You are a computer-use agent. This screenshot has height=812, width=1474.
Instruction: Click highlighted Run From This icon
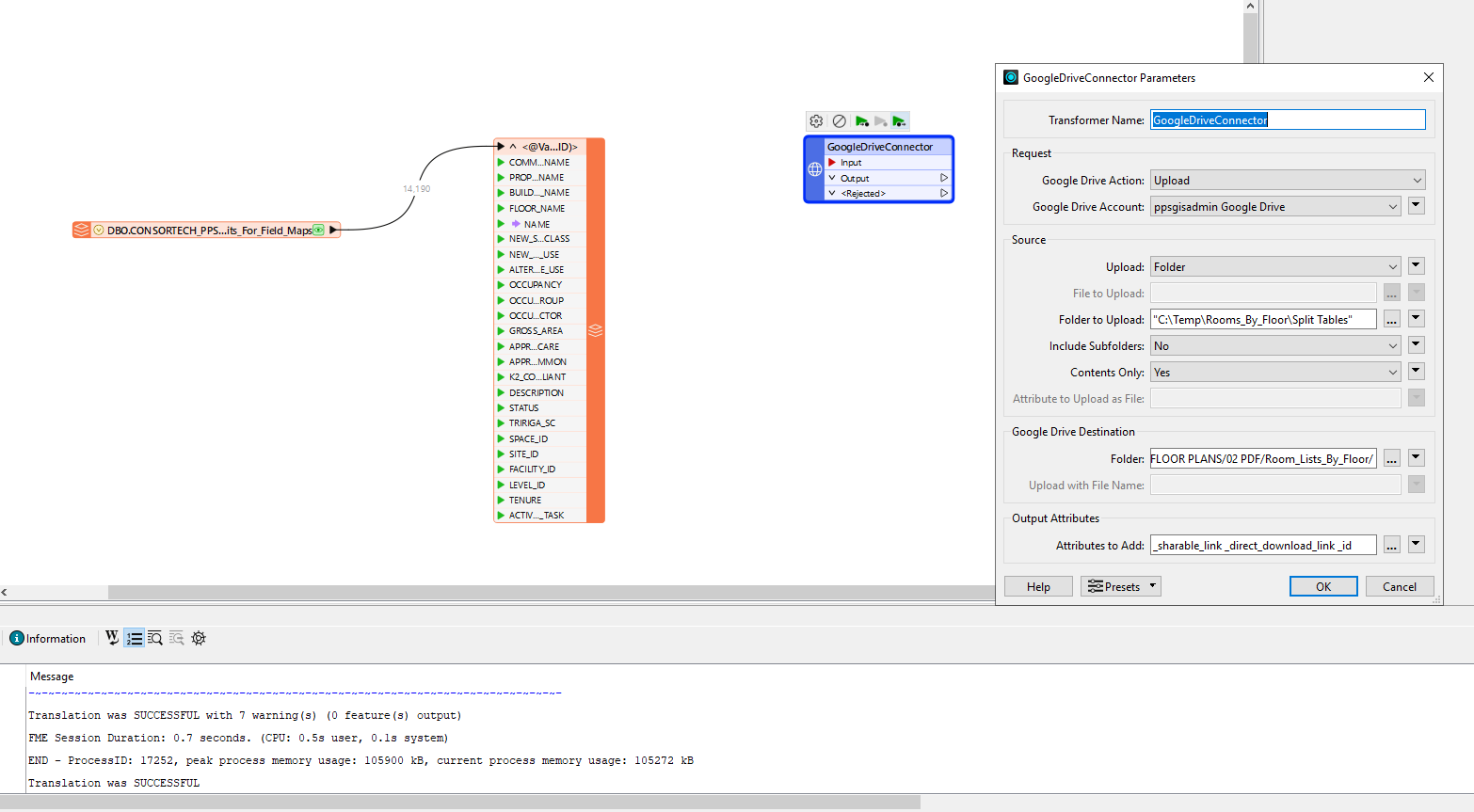coord(899,121)
